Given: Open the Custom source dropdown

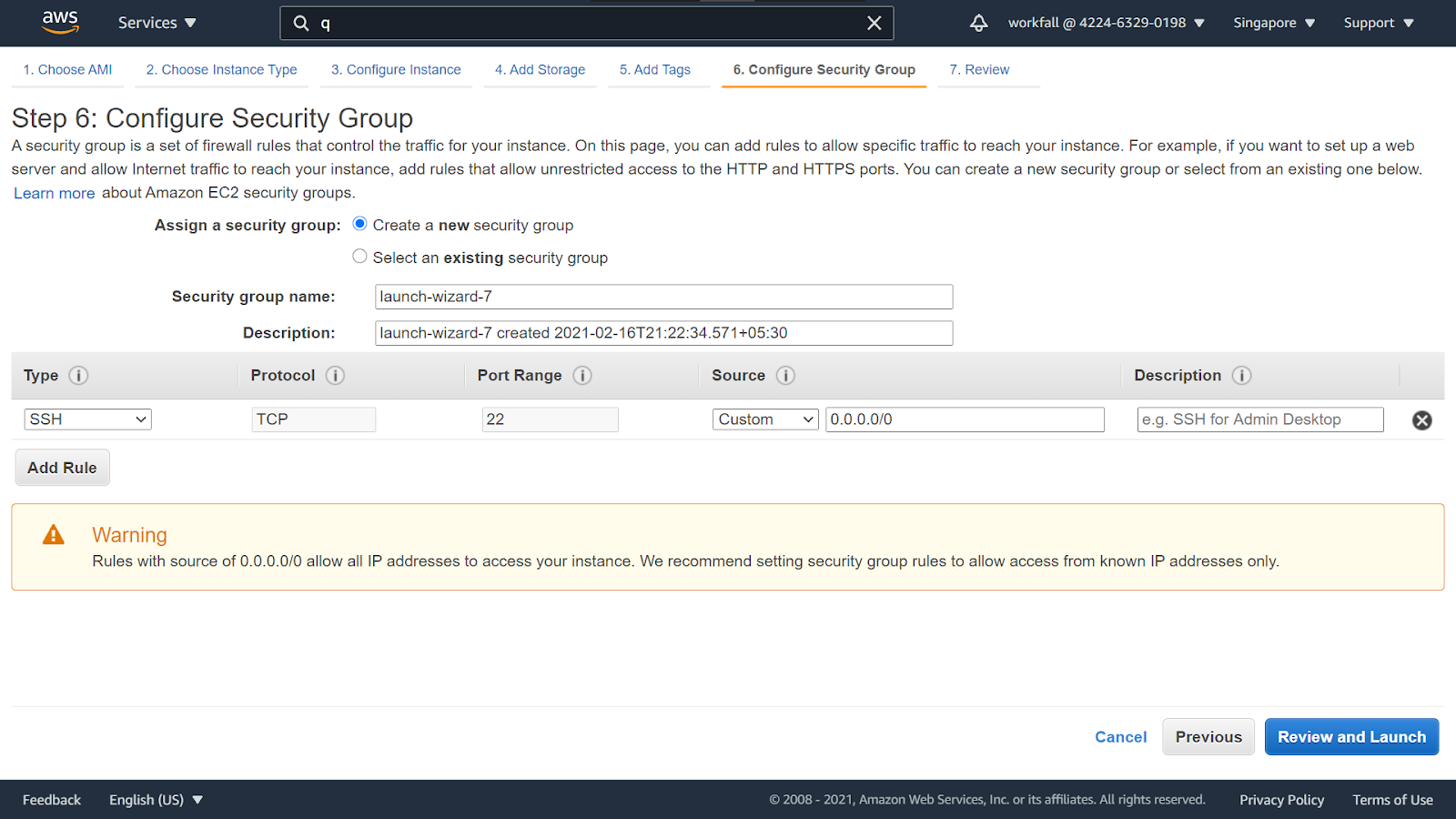Looking at the screenshot, I should click(765, 420).
